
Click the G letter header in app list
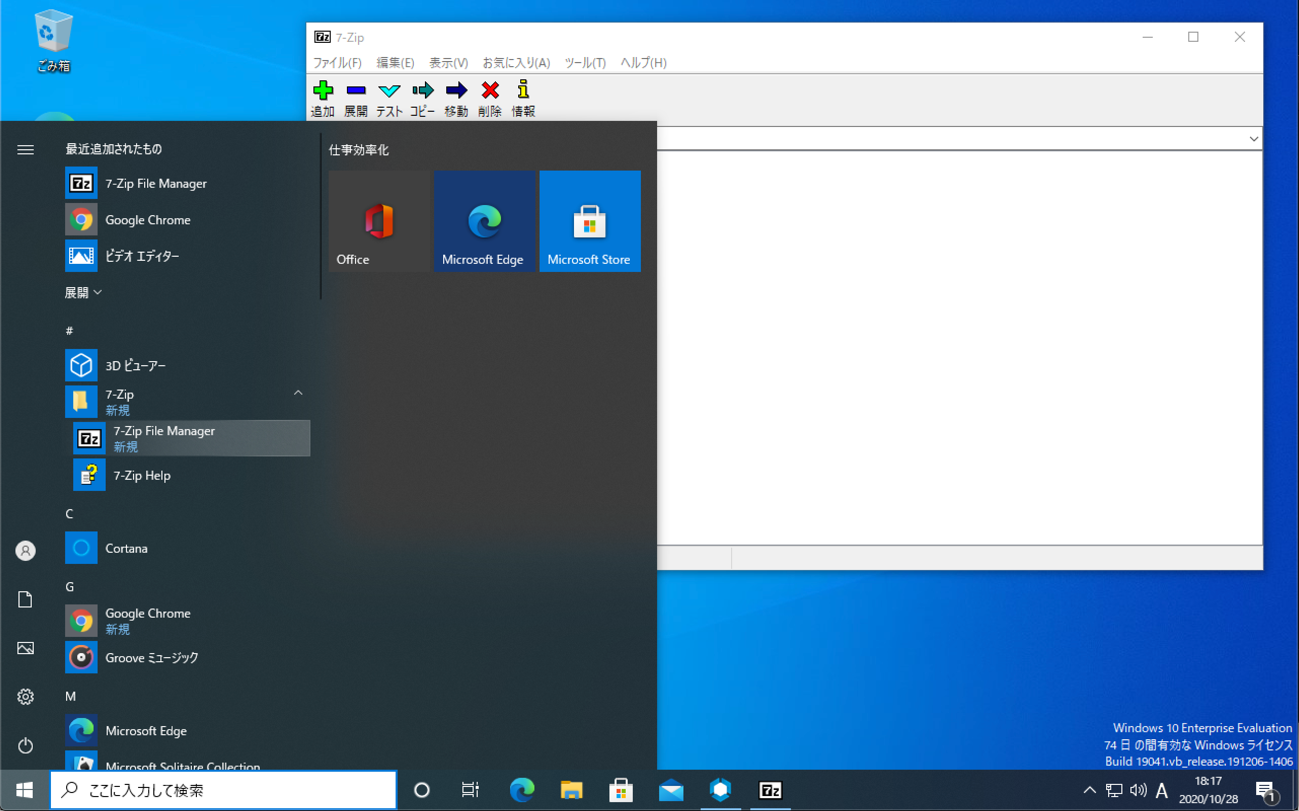[x=69, y=587]
